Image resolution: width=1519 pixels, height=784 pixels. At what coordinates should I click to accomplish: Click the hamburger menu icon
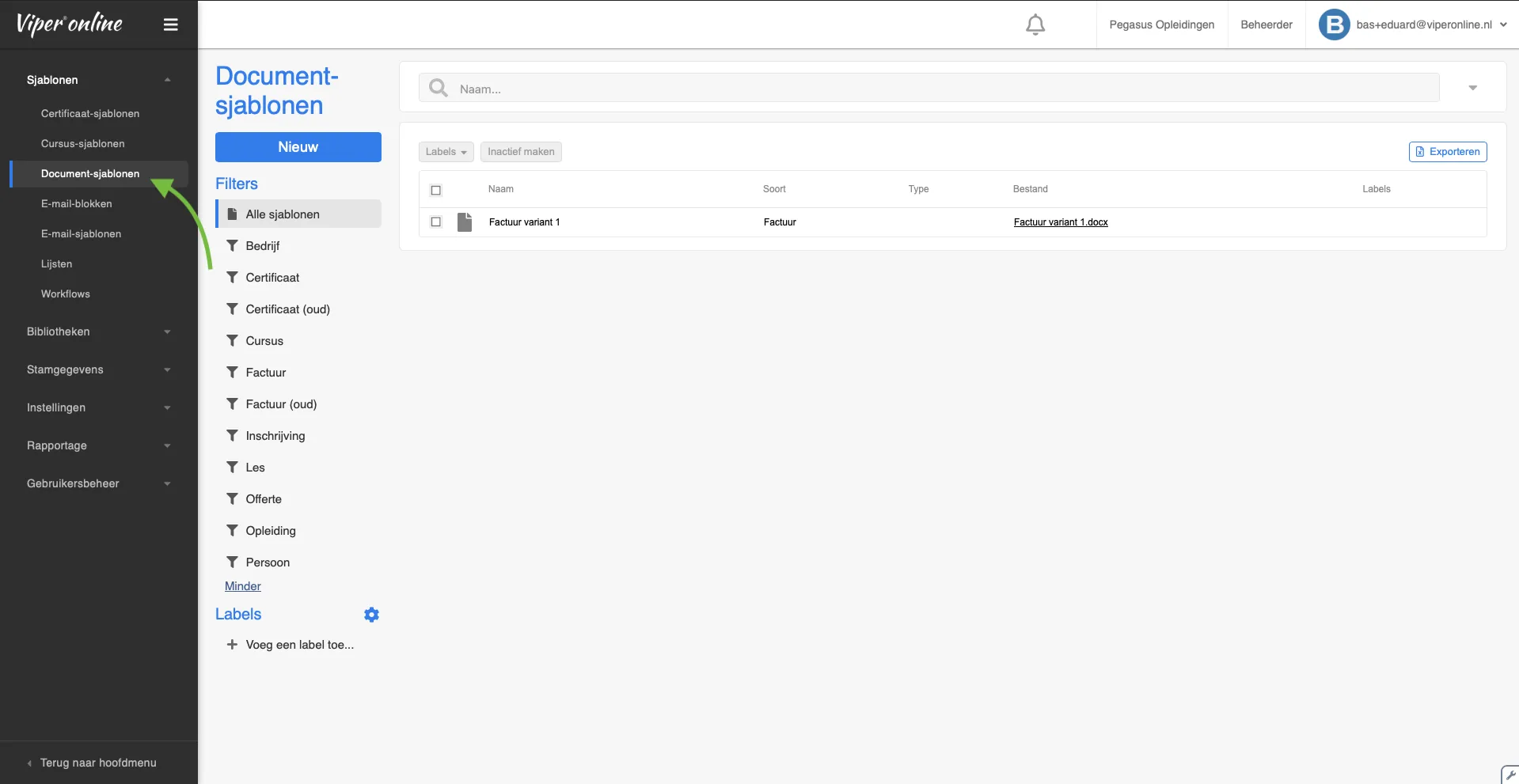(170, 25)
